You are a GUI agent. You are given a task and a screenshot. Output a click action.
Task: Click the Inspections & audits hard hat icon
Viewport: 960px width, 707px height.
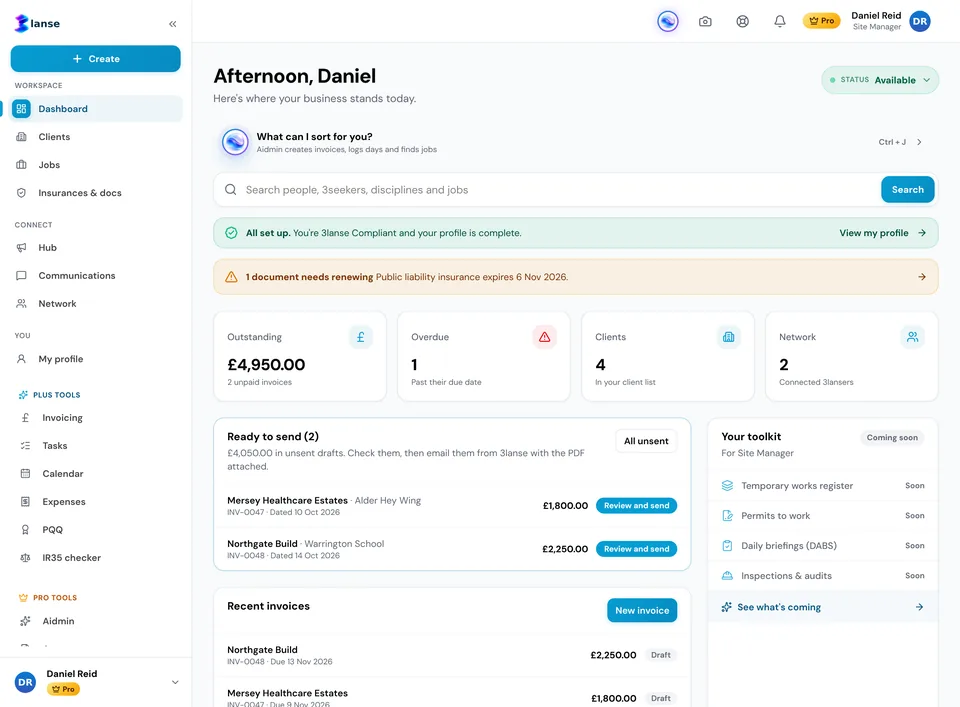pyautogui.click(x=727, y=575)
